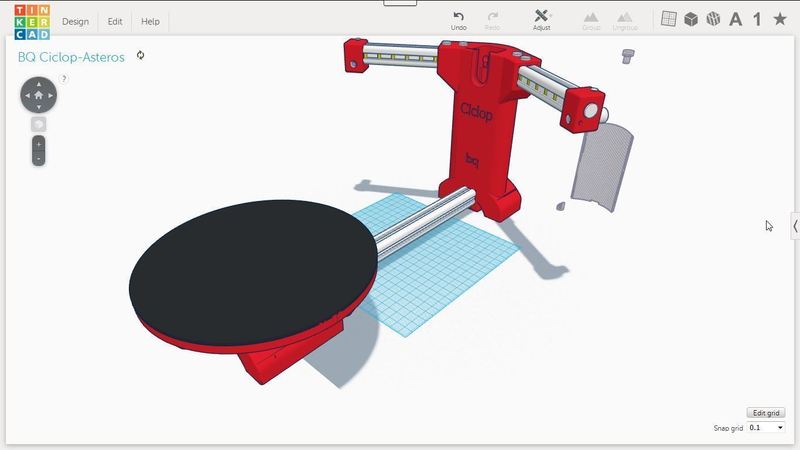
Task: Select the workplane grid icon
Action: point(668,19)
